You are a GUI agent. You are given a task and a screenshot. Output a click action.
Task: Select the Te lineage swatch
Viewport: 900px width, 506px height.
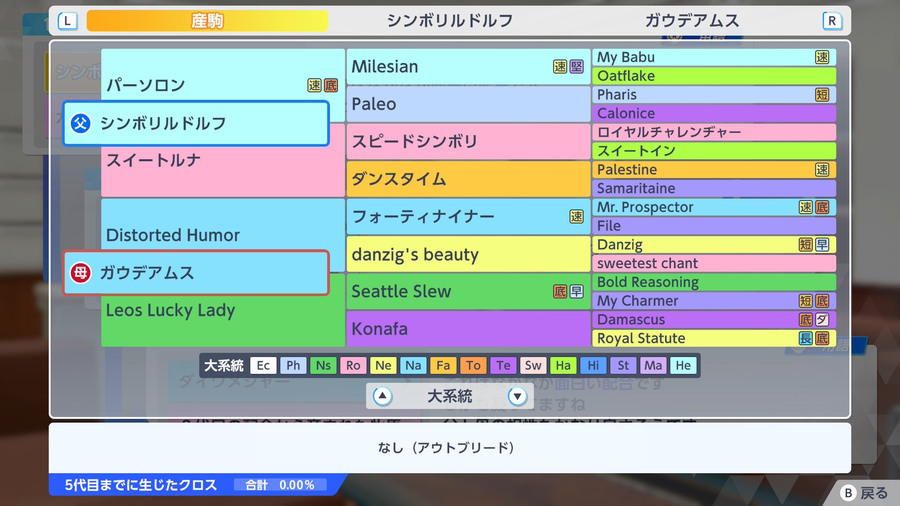[x=503, y=365]
